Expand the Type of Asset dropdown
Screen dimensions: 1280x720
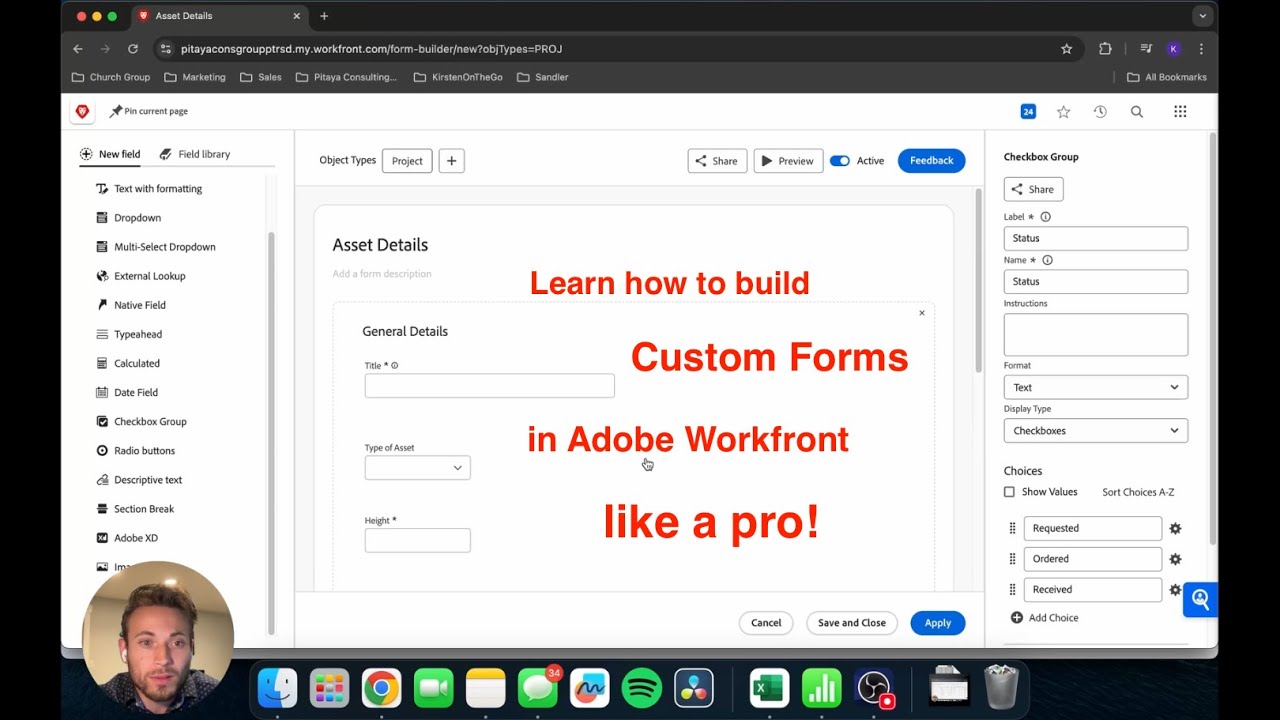[x=417, y=467]
